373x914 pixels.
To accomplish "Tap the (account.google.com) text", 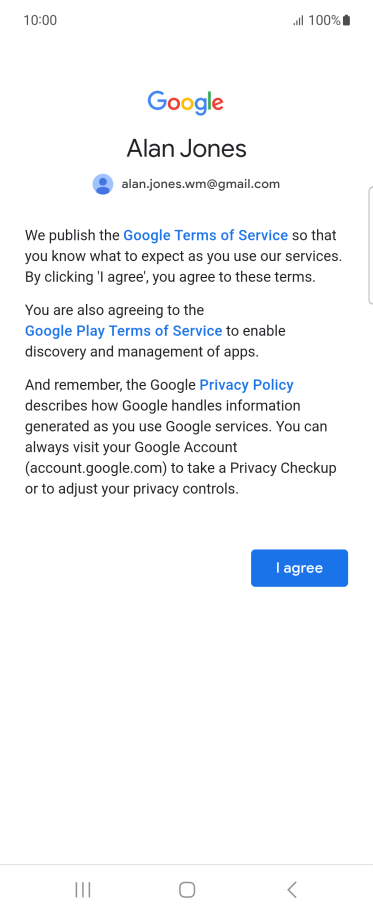I will point(103,469).
